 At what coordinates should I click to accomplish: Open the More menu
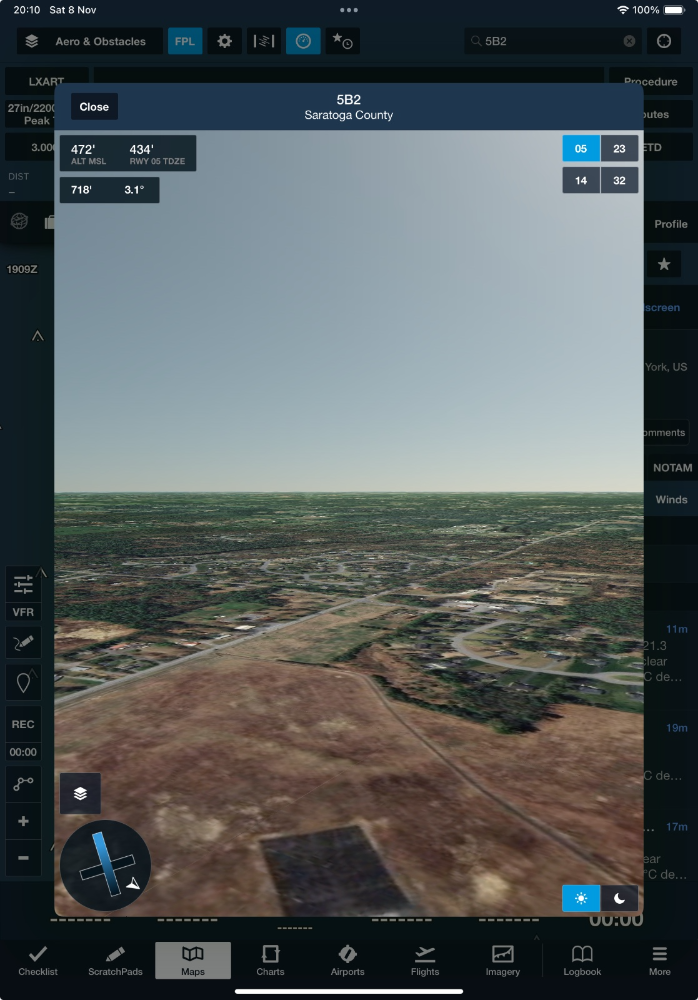pyautogui.click(x=659, y=960)
